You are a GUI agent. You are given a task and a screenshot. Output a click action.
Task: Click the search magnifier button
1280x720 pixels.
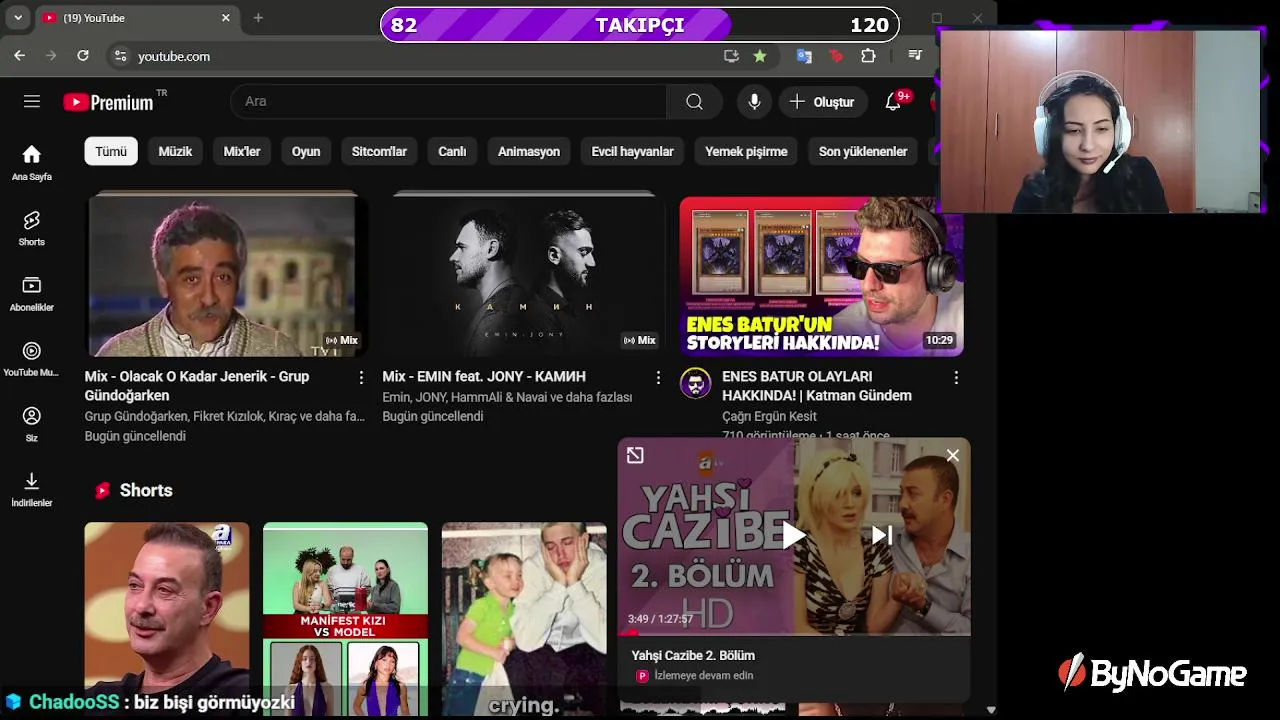click(694, 101)
